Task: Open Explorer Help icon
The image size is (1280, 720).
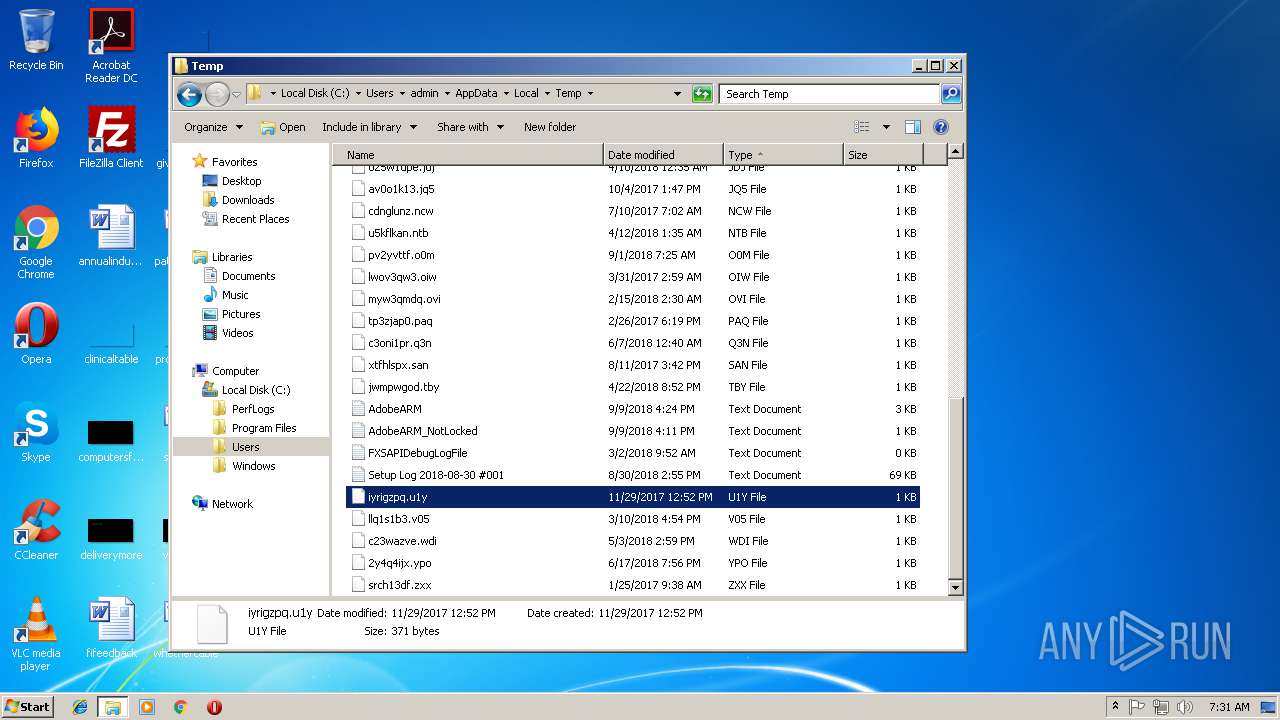Action: coord(941,127)
